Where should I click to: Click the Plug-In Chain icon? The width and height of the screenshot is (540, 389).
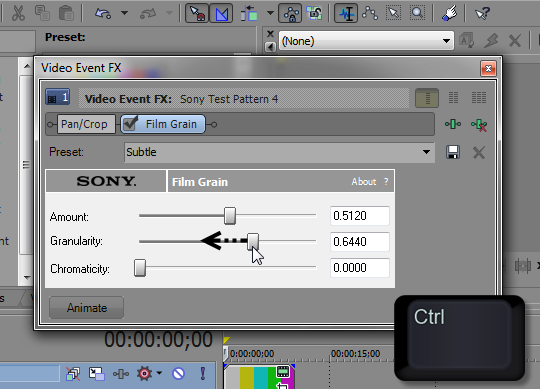coord(453,124)
